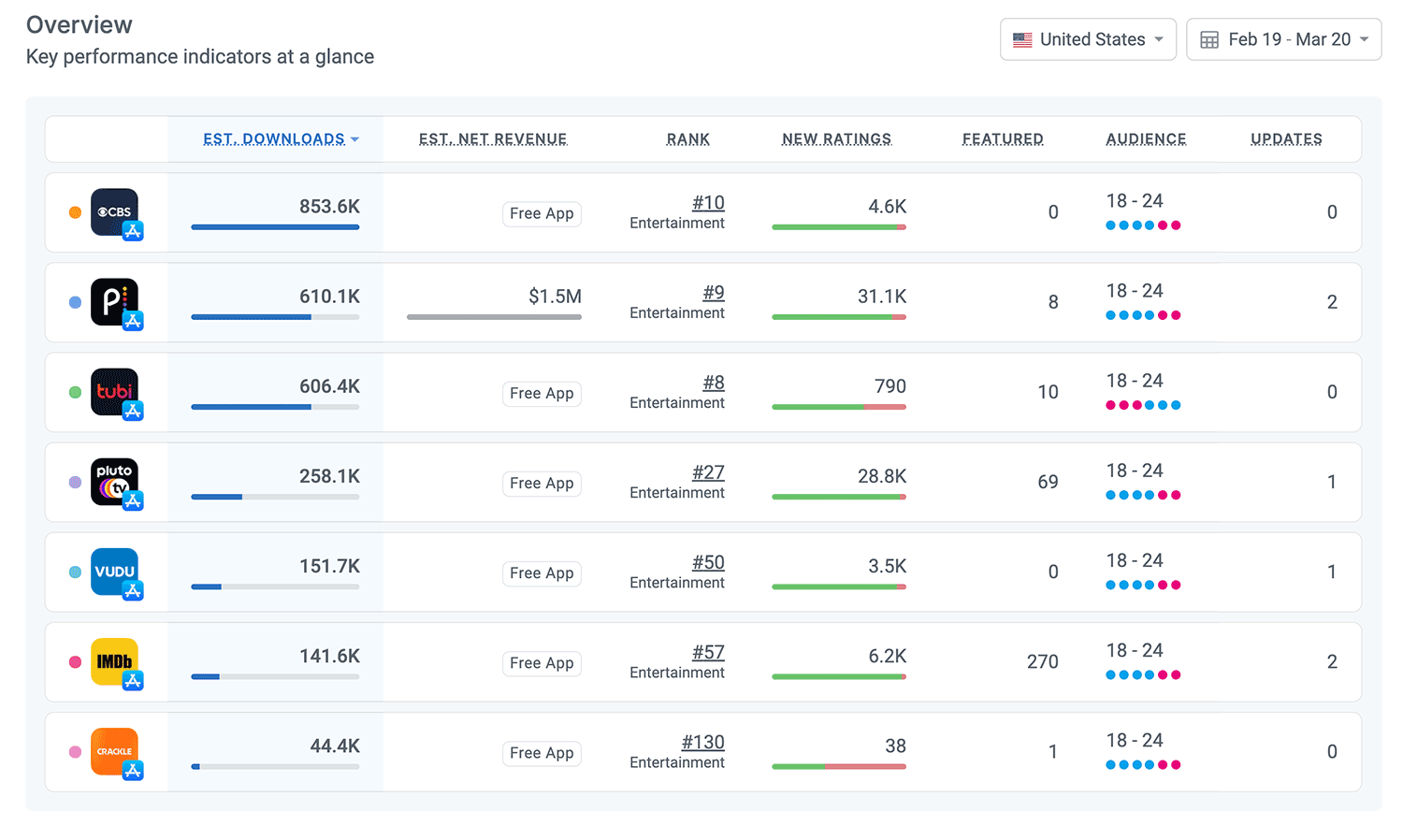Click the Free App badge in Pluto TV row
Screen dimensions: 1403x840
coord(542,484)
